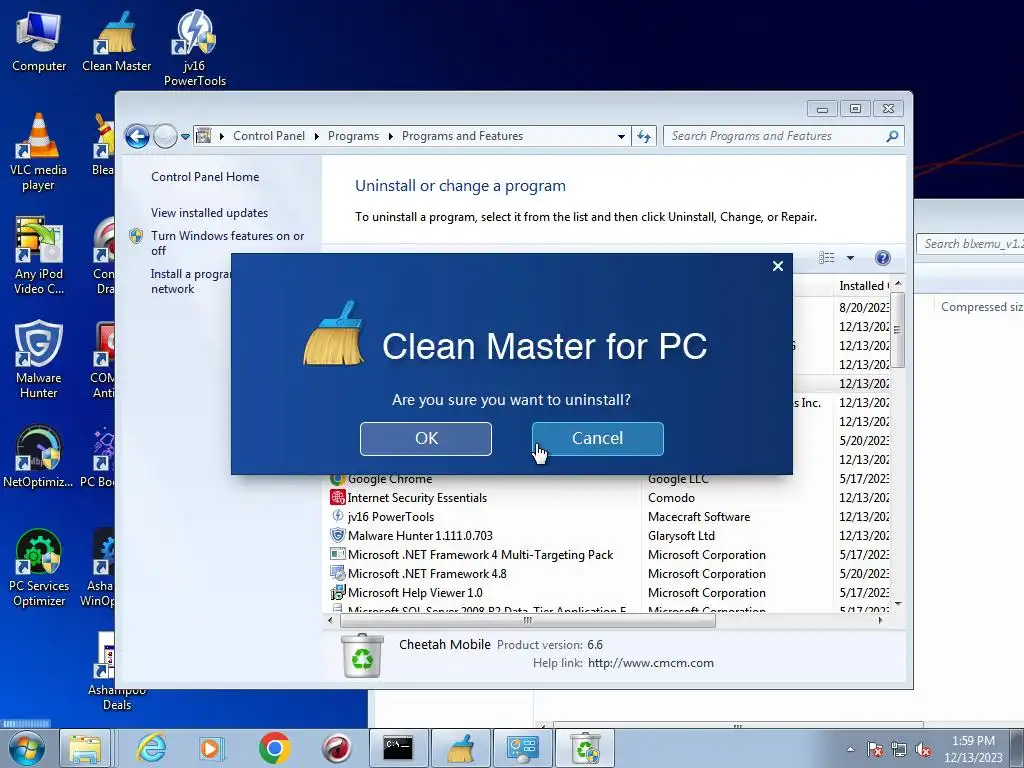Viewport: 1024px width, 768px height.
Task: Select Programs and Features breadcrumb segment
Action: tap(462, 136)
